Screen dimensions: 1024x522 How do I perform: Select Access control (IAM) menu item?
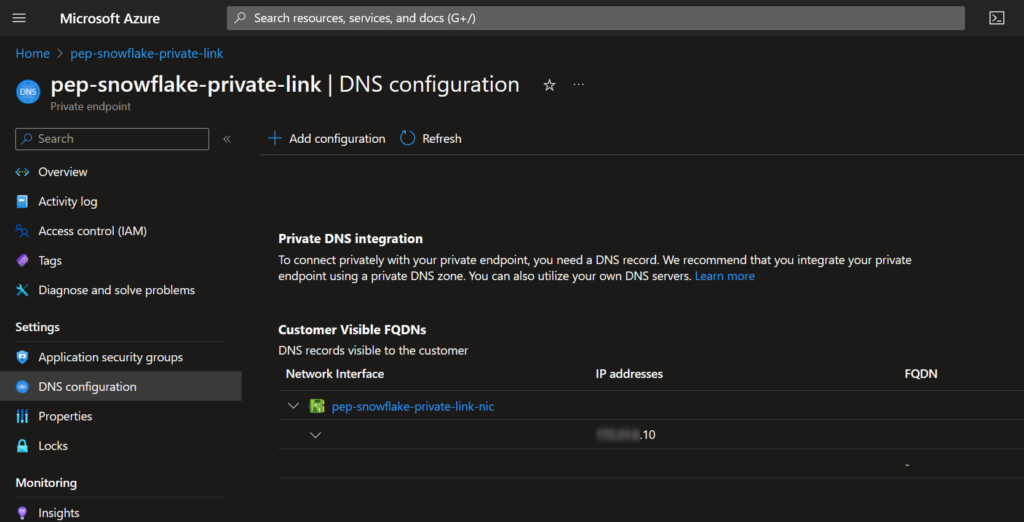coord(92,231)
